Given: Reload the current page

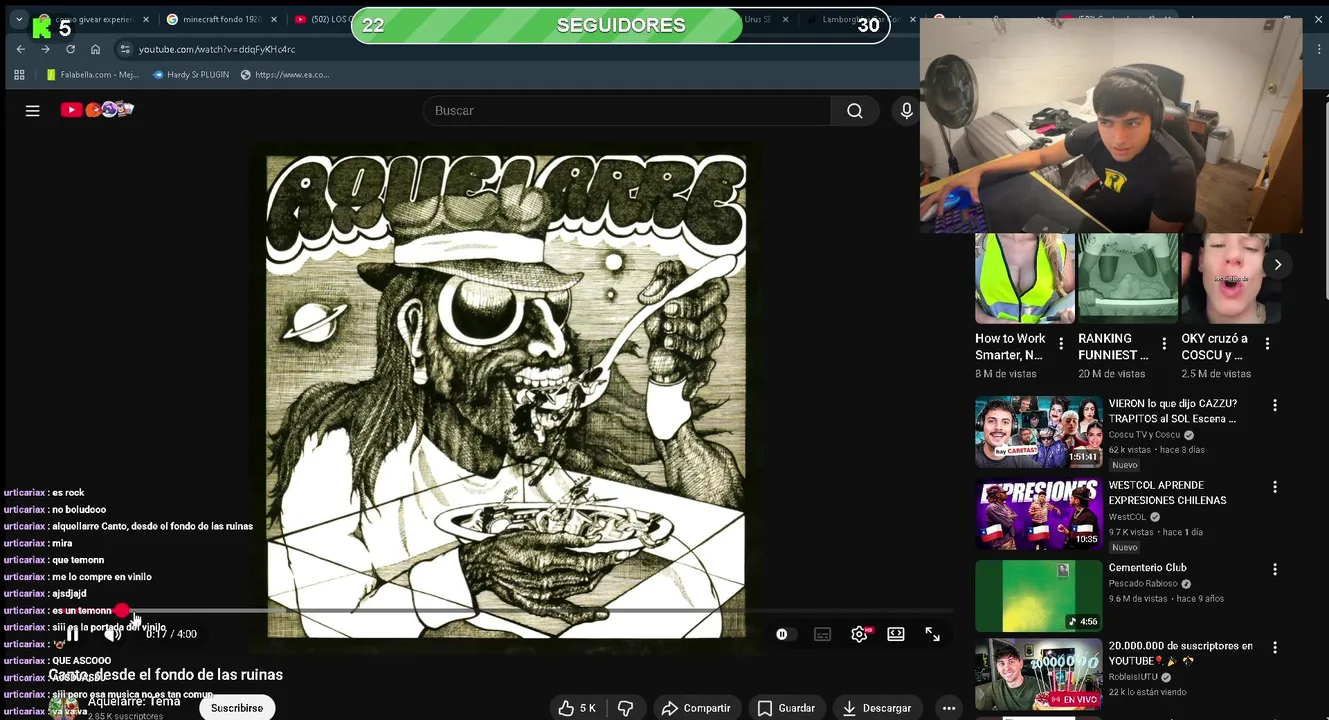Looking at the screenshot, I should (70, 49).
